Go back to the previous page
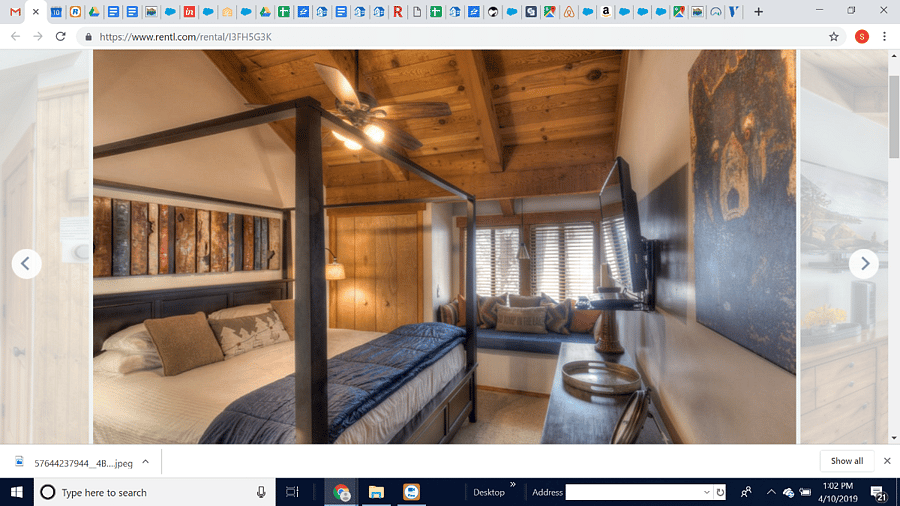 click(15, 37)
